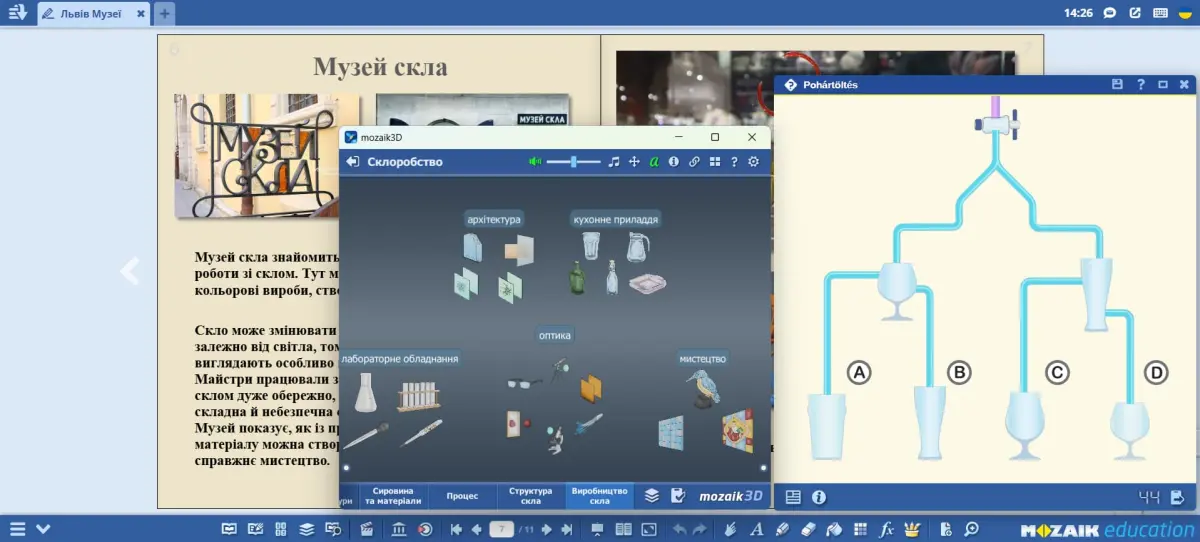Image resolution: width=1200 pixels, height=542 pixels.
Task: Expand top-left download arrow menu
Action: point(17,13)
